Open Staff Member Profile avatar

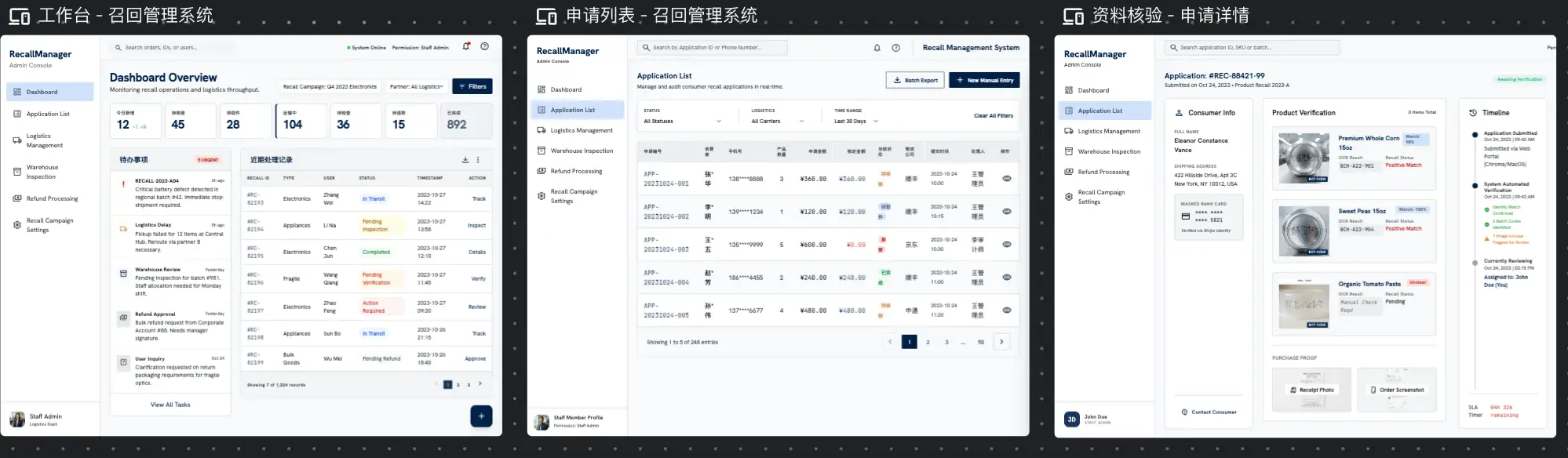coord(542,422)
